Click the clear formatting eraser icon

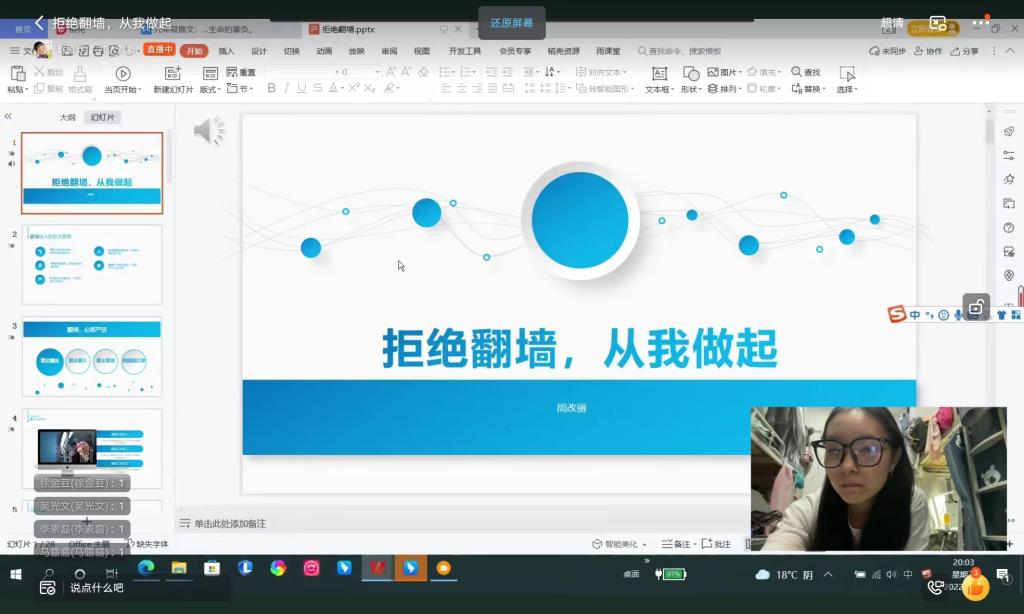(423, 72)
